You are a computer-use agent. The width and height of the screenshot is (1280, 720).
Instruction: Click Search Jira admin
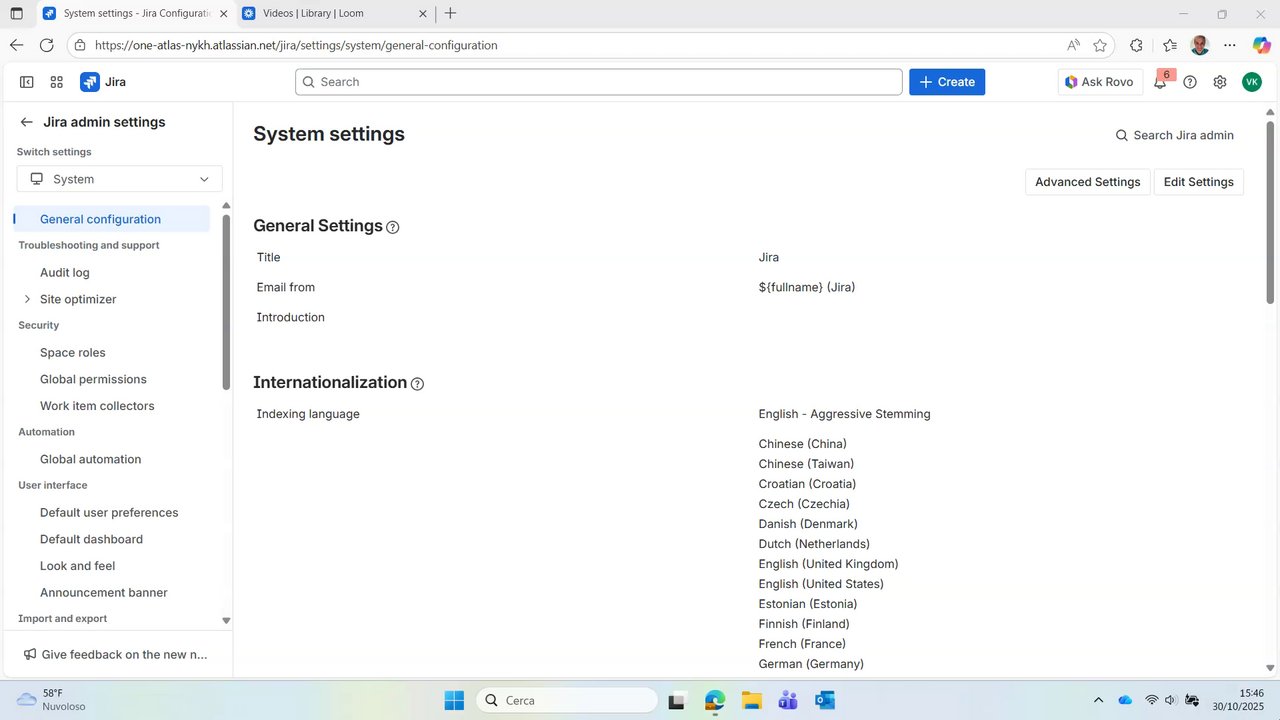(x=1175, y=135)
